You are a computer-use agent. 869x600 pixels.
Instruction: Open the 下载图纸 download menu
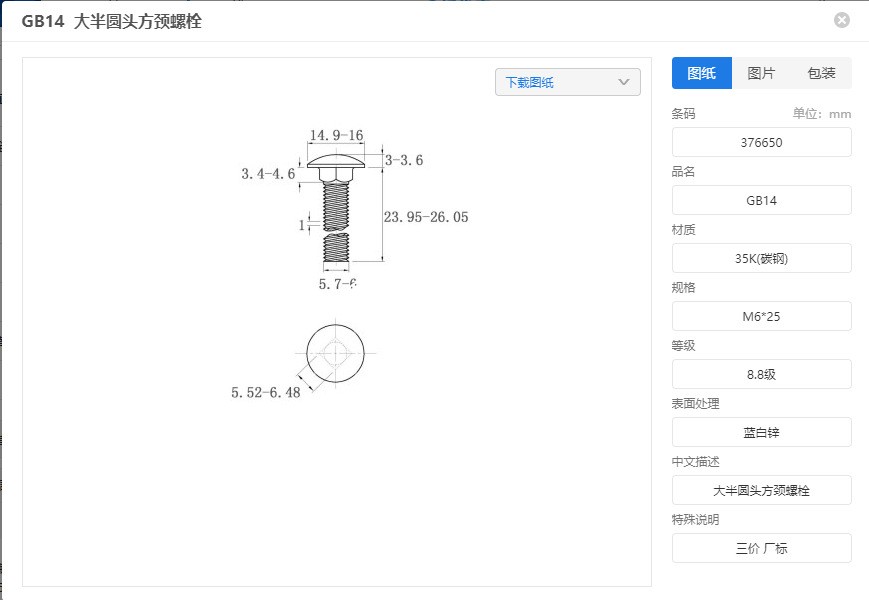[568, 82]
